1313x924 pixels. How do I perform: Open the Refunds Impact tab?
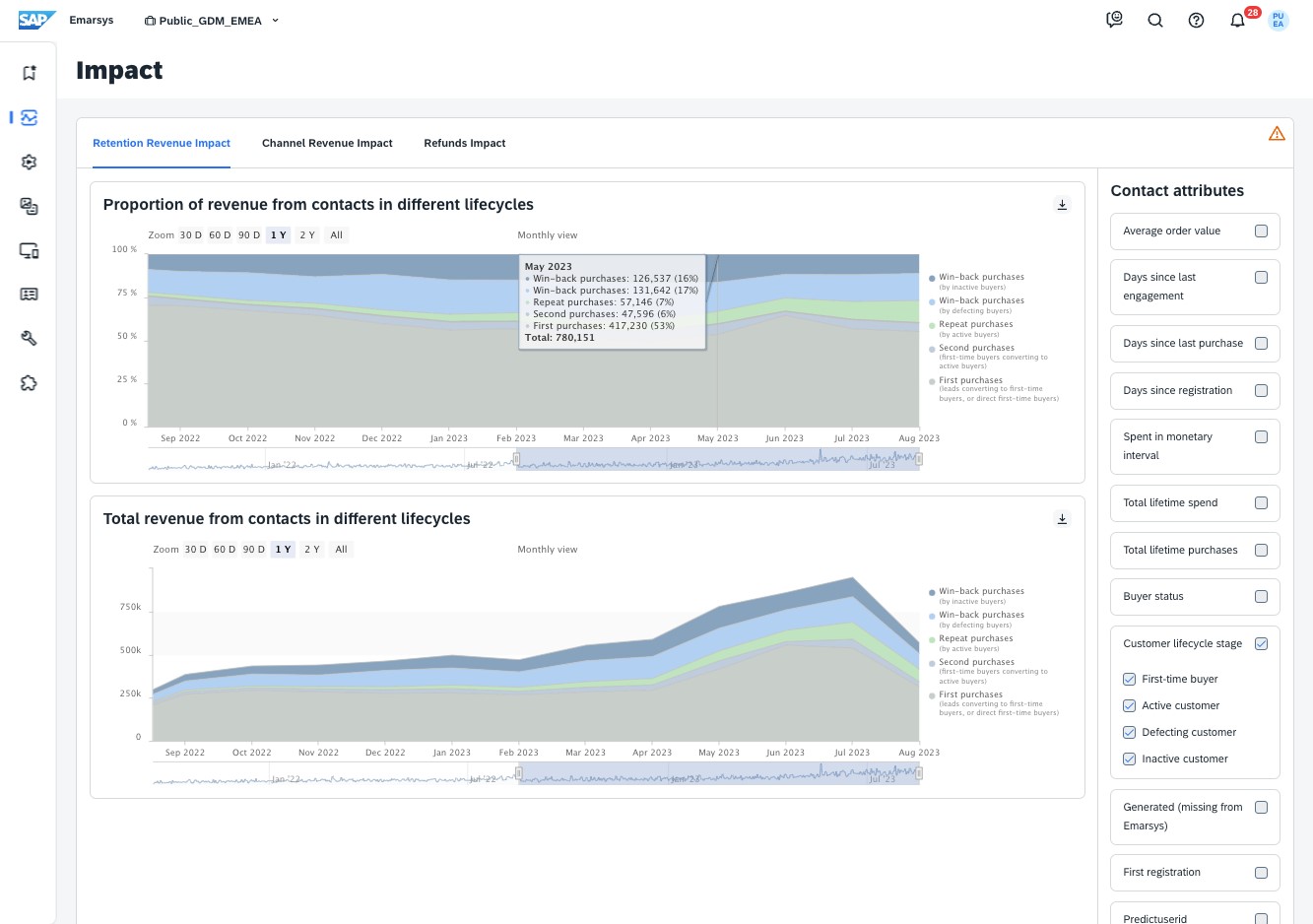(464, 143)
